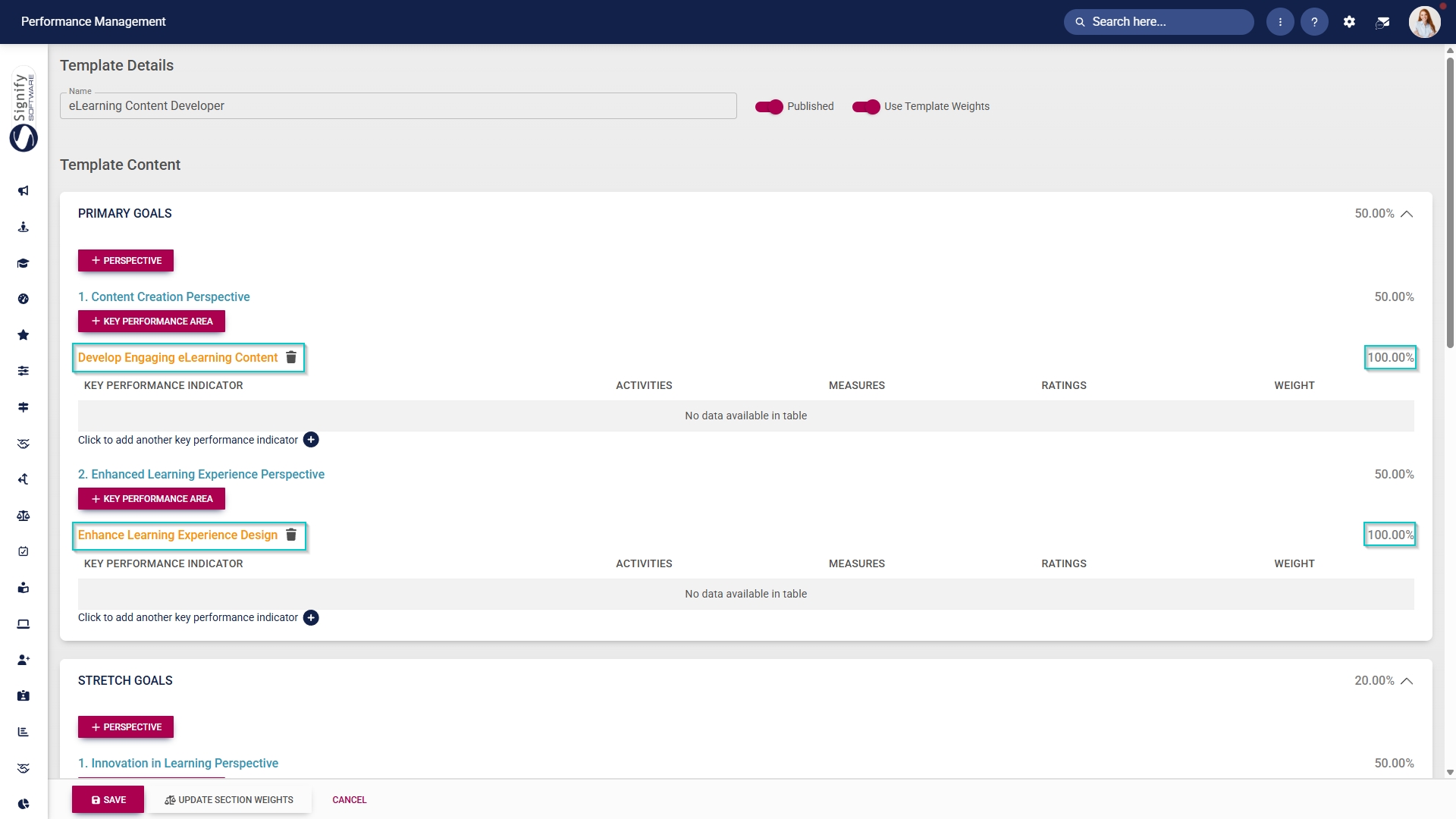Open Enhanced Learning Experience Perspective link
The height and width of the screenshot is (819, 1456).
pos(201,474)
